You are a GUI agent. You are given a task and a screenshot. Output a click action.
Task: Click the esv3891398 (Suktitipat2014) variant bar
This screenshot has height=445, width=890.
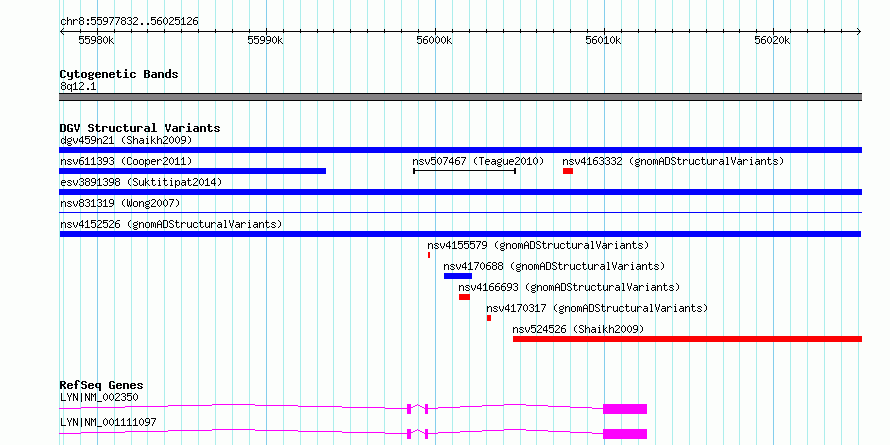click(x=460, y=192)
